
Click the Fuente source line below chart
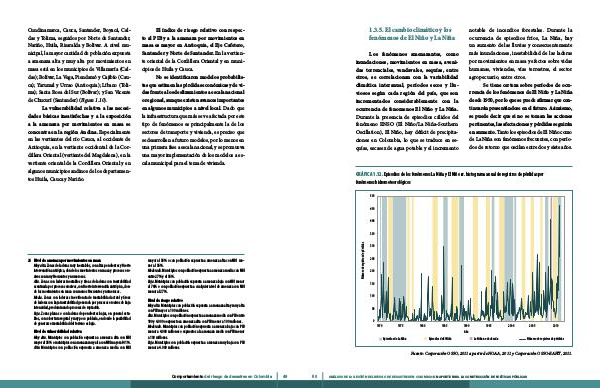491,354
